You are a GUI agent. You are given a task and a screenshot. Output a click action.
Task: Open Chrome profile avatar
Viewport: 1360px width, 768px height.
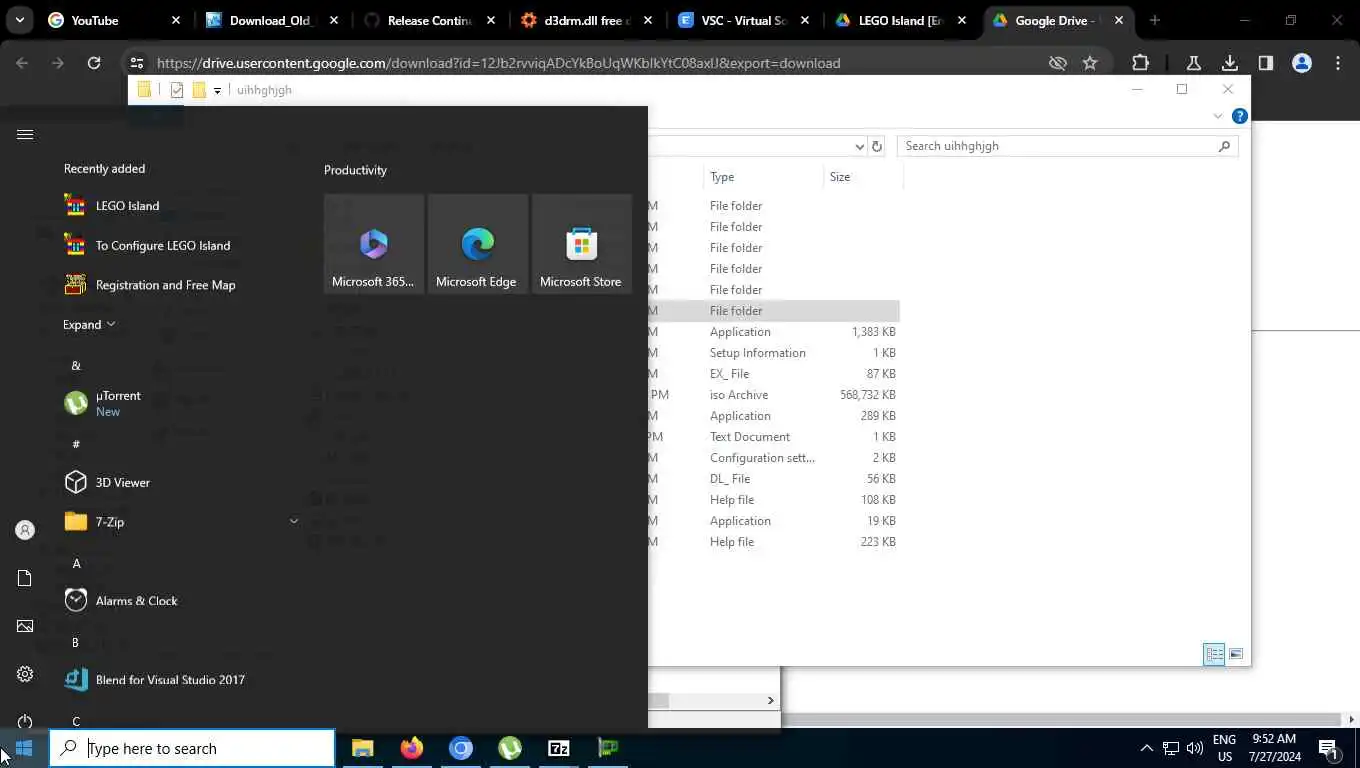1302,63
